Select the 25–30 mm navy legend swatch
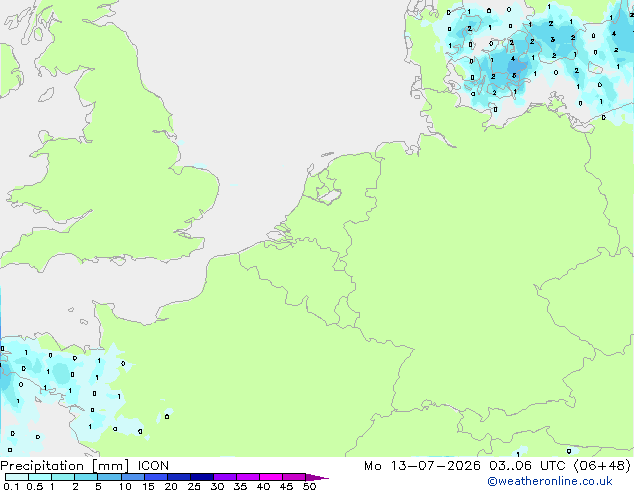This screenshot has height=490, width=634. (x=201, y=477)
